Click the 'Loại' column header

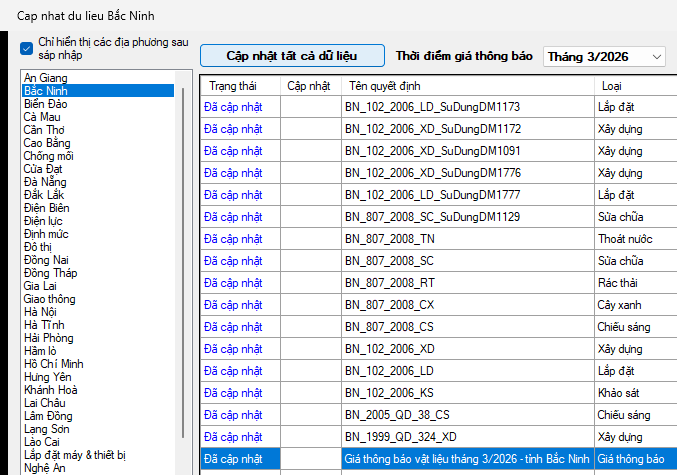coord(611,86)
